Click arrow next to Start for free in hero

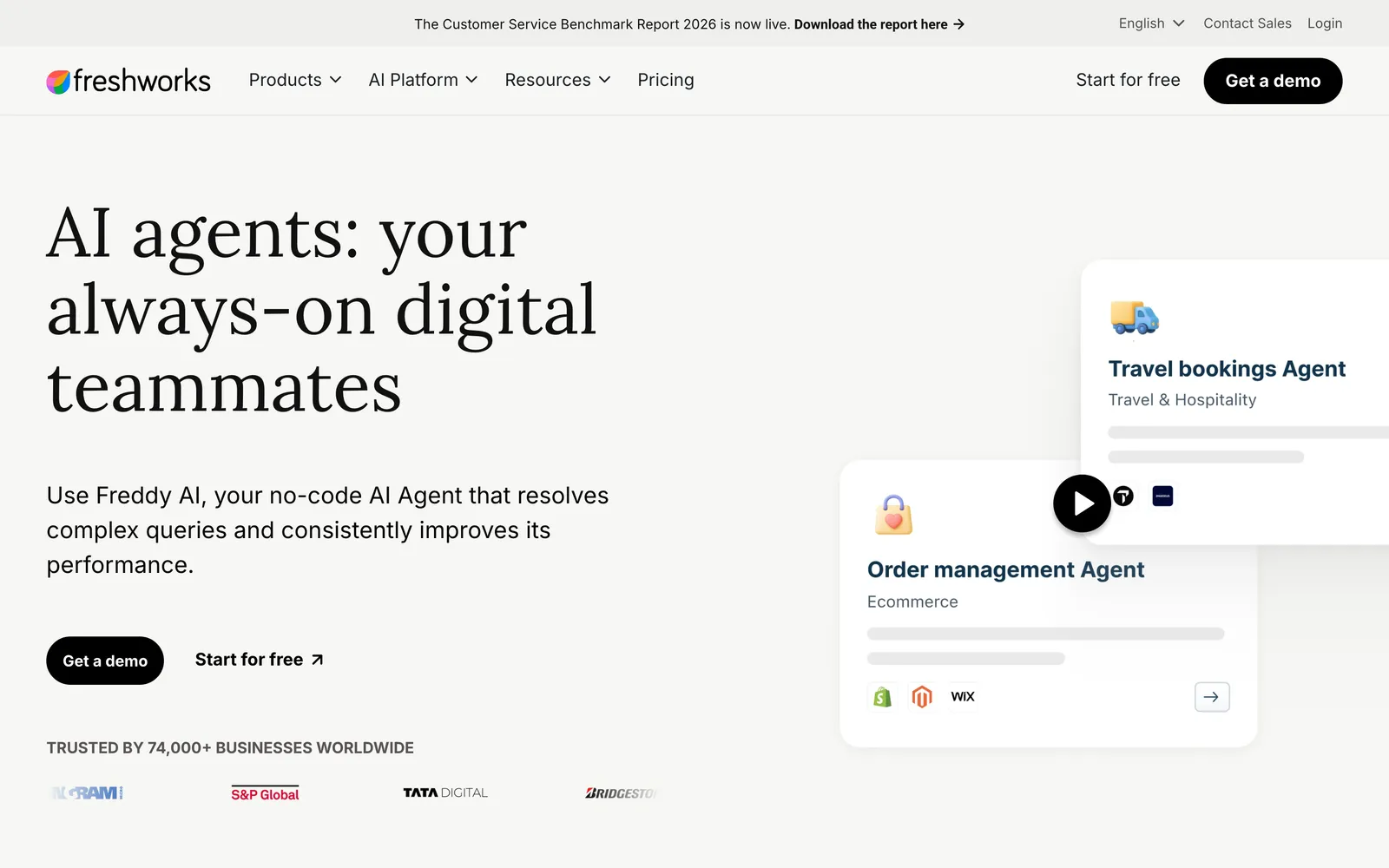318,660
